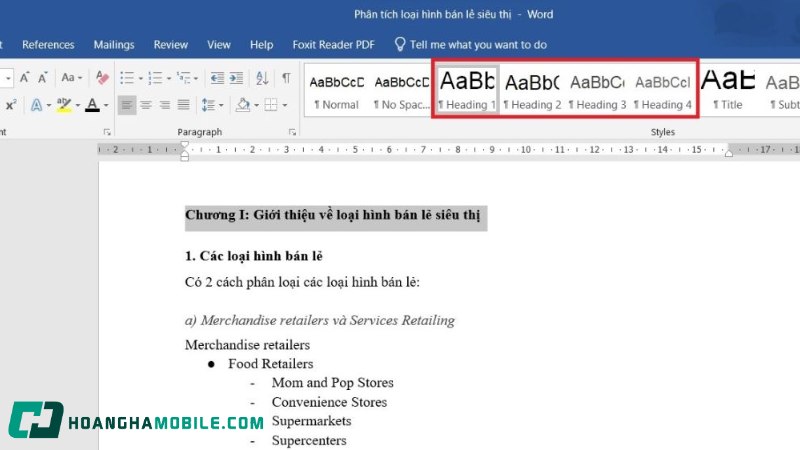Click the red font color swatch
This screenshot has height=450, width=800.
[x=92, y=105]
